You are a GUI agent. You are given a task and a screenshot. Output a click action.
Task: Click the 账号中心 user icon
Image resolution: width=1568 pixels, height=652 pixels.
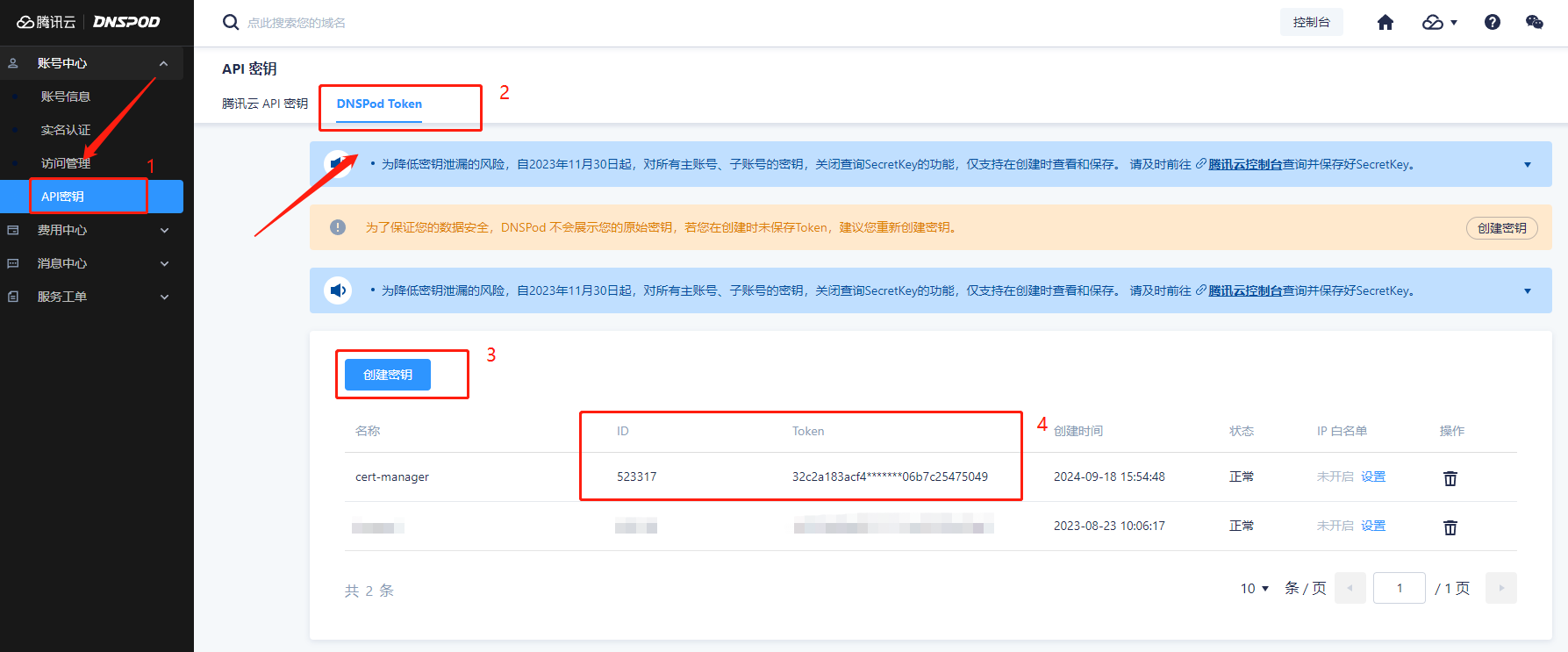coord(13,63)
